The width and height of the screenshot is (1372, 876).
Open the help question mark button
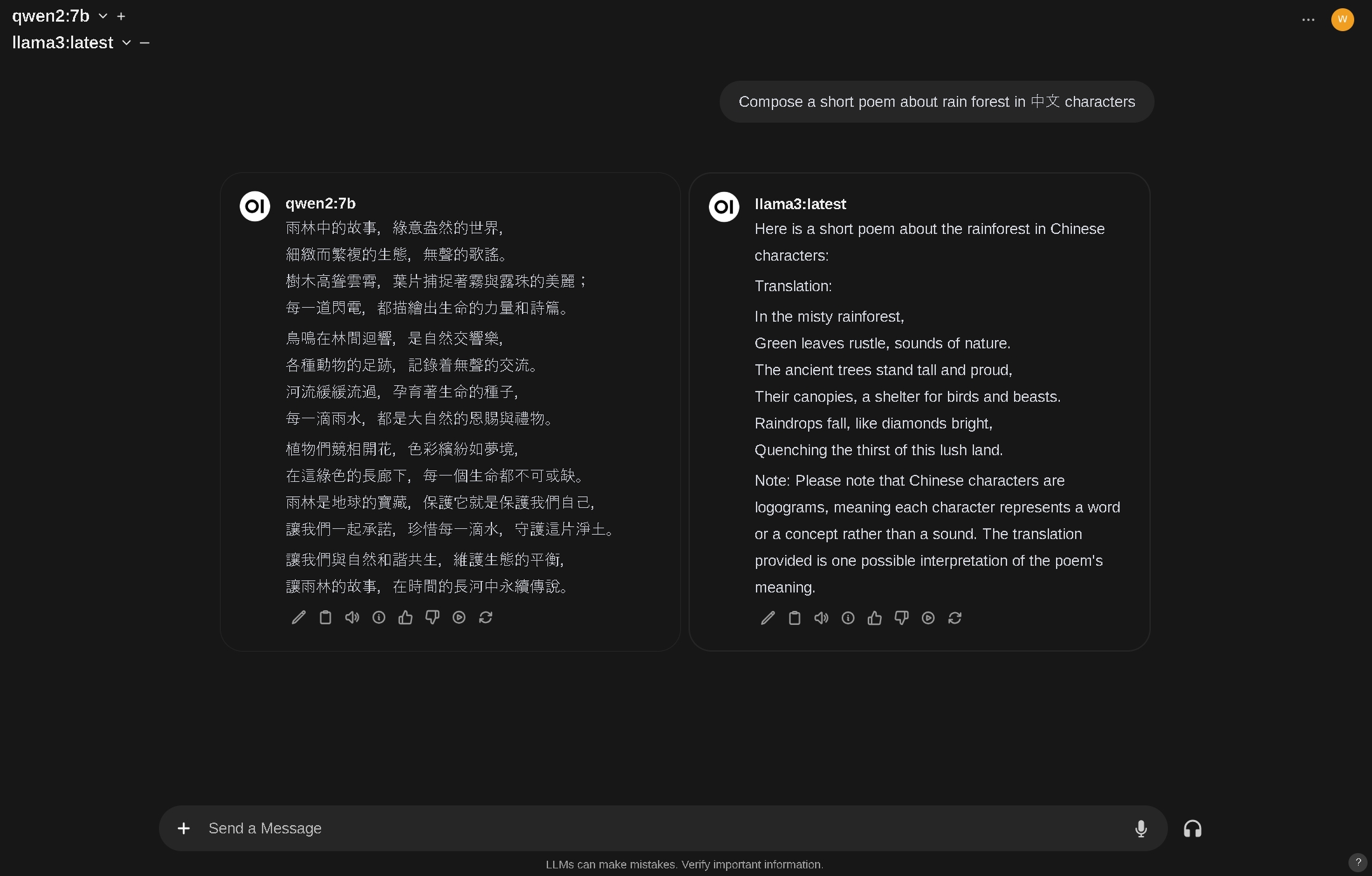[x=1357, y=862]
